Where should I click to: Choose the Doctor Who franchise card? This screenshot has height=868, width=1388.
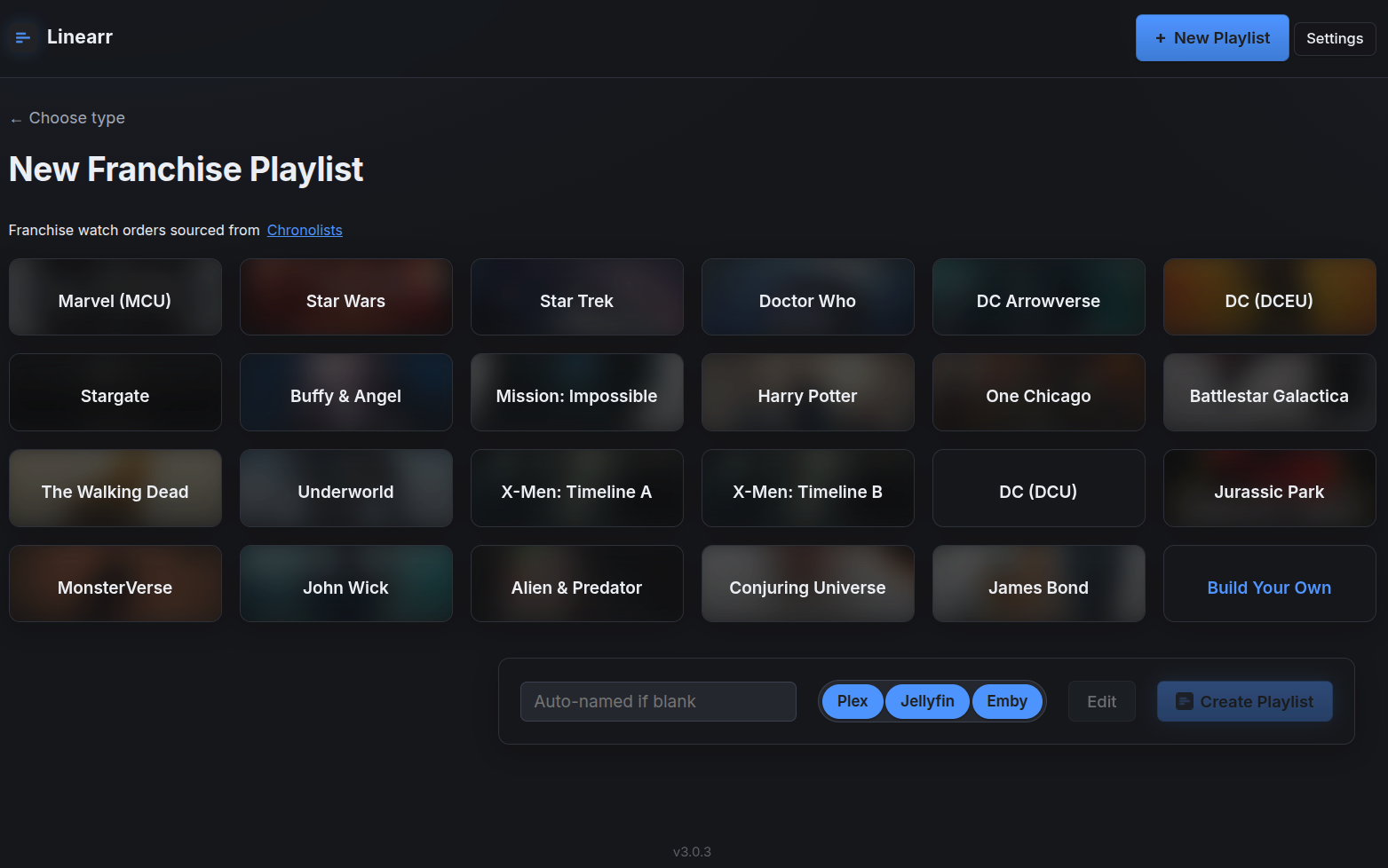(808, 297)
